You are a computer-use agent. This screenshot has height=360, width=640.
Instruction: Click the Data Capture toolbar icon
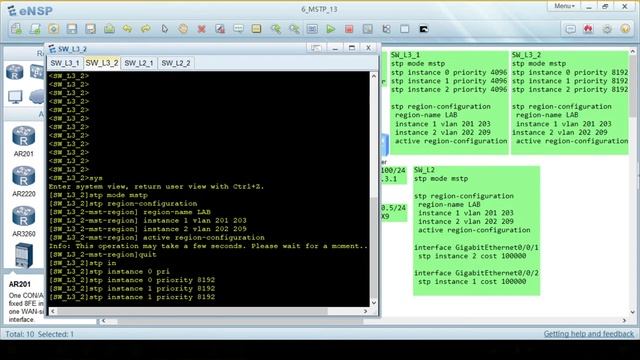[367, 29]
